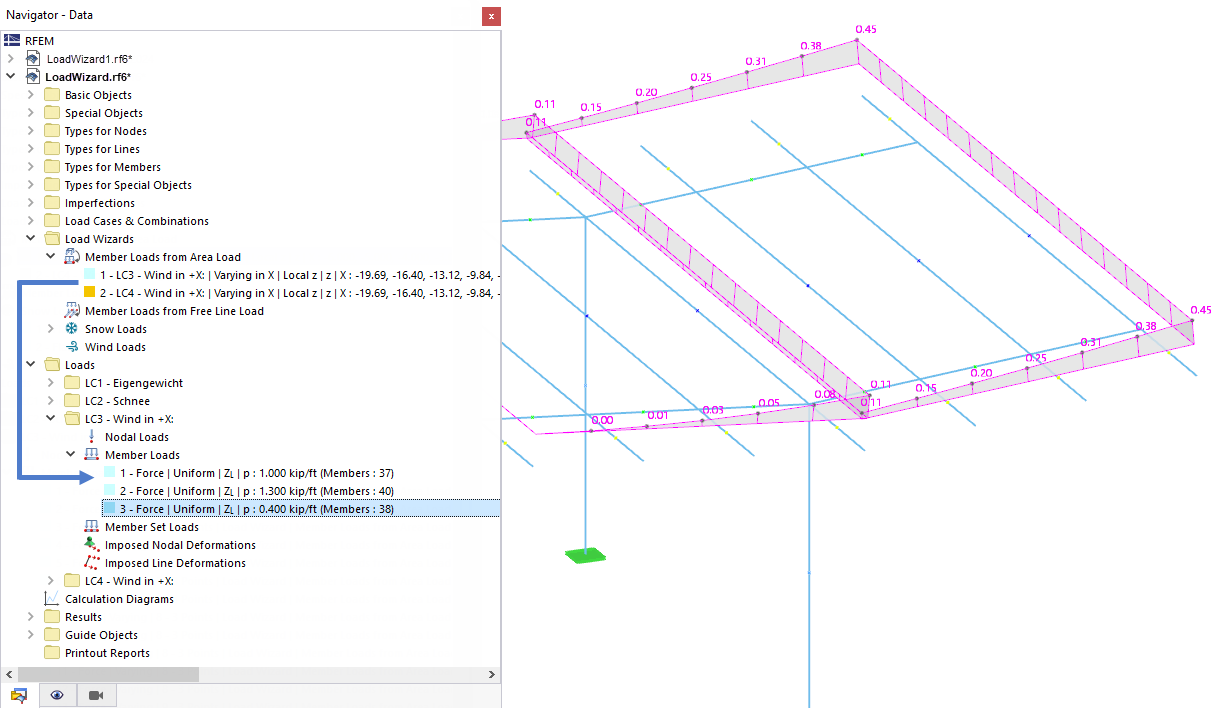The height and width of the screenshot is (708, 1219).
Task: Switch to the Data navigator tab
Action: tap(21, 694)
